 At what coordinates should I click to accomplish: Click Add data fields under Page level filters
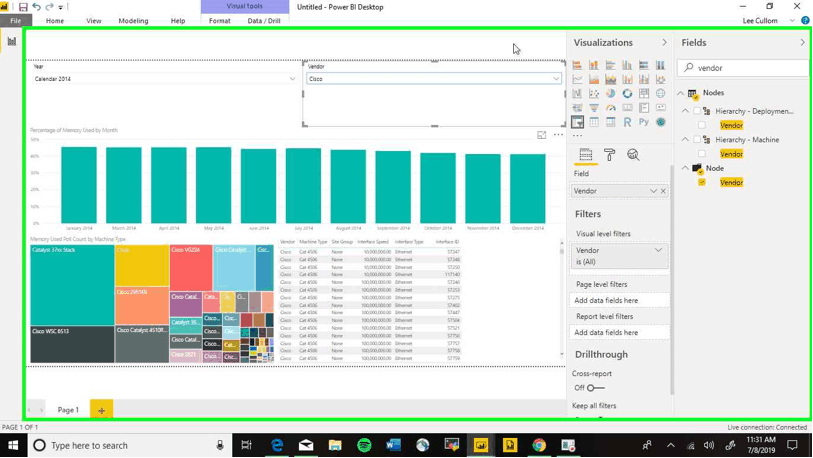tap(620, 300)
